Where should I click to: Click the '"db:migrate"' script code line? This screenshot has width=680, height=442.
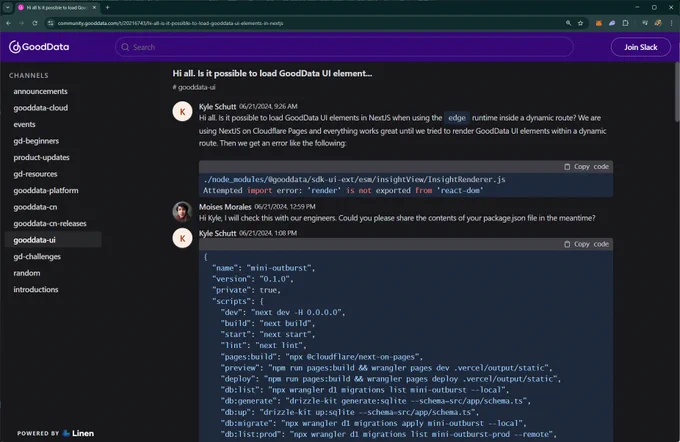(373, 423)
